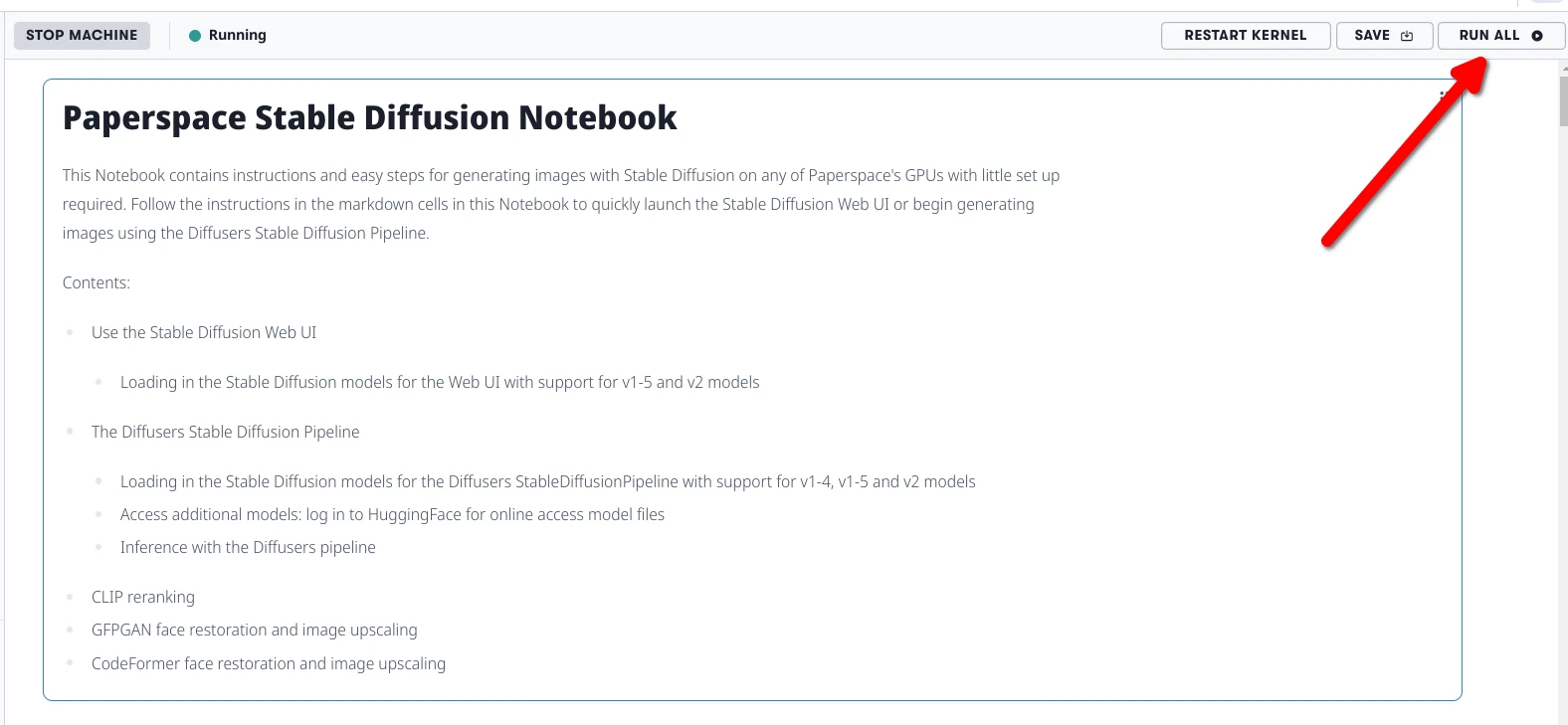
Task: Click the green Running status dot
Action: [195, 36]
